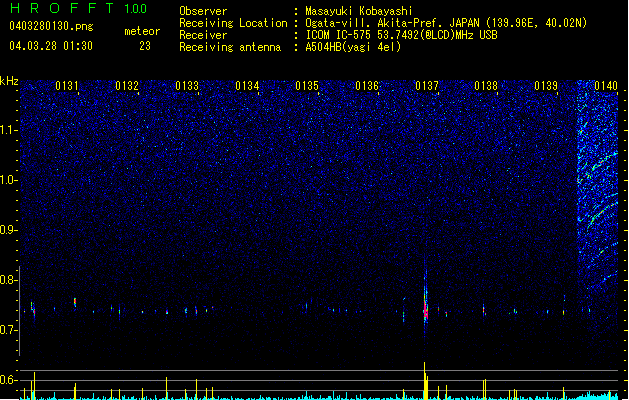Viewport: 629px width, 400px height.
Task: Click the 0.9 kHz axis label
Action: coord(9,230)
